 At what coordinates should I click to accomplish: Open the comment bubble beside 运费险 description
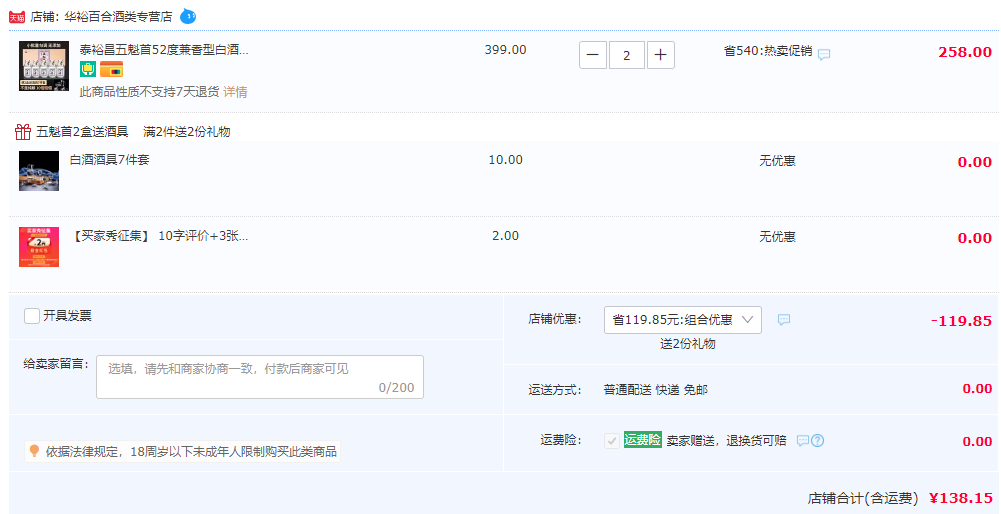tap(802, 441)
